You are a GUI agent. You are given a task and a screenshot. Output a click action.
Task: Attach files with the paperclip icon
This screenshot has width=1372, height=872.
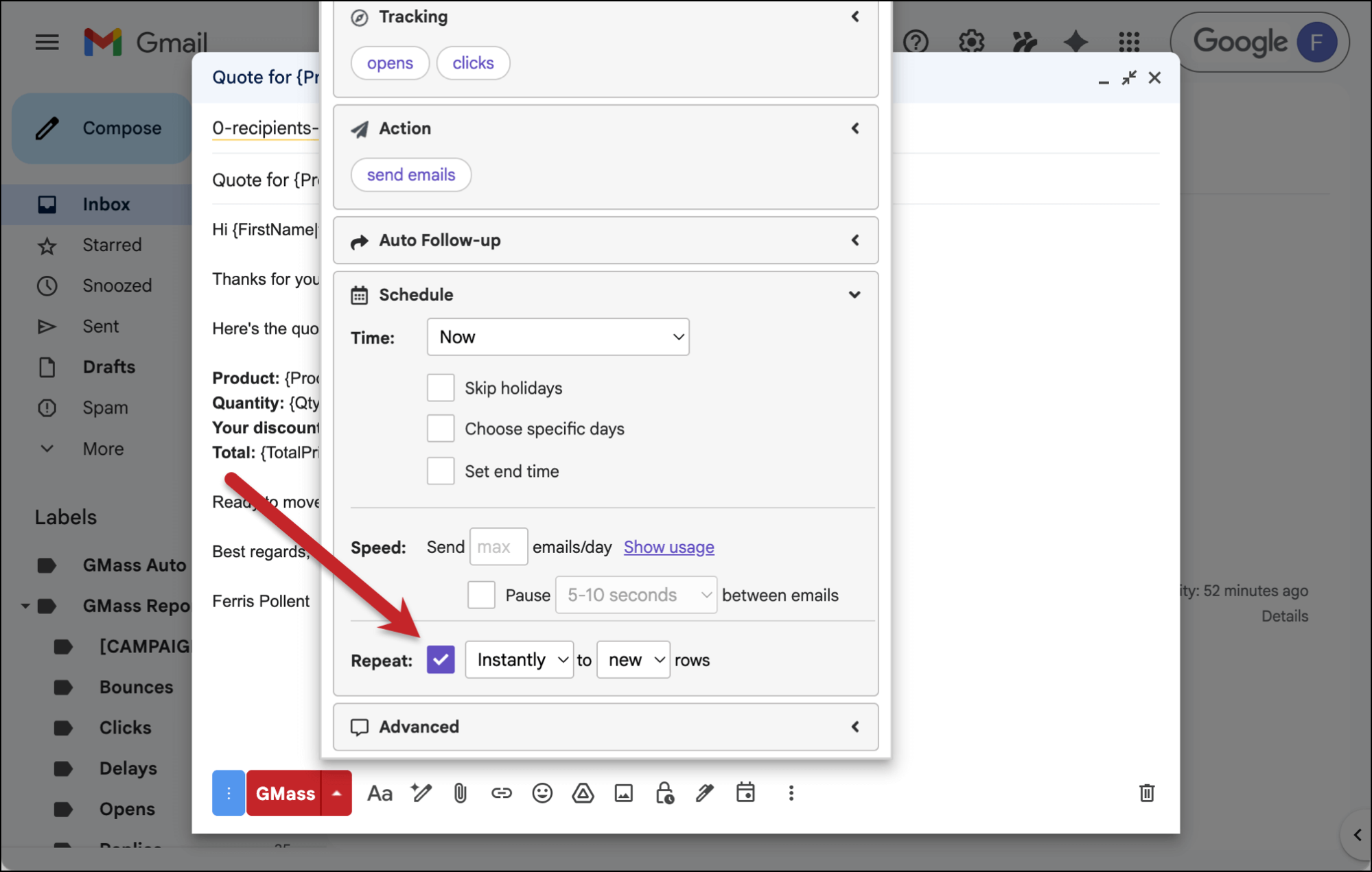(460, 794)
